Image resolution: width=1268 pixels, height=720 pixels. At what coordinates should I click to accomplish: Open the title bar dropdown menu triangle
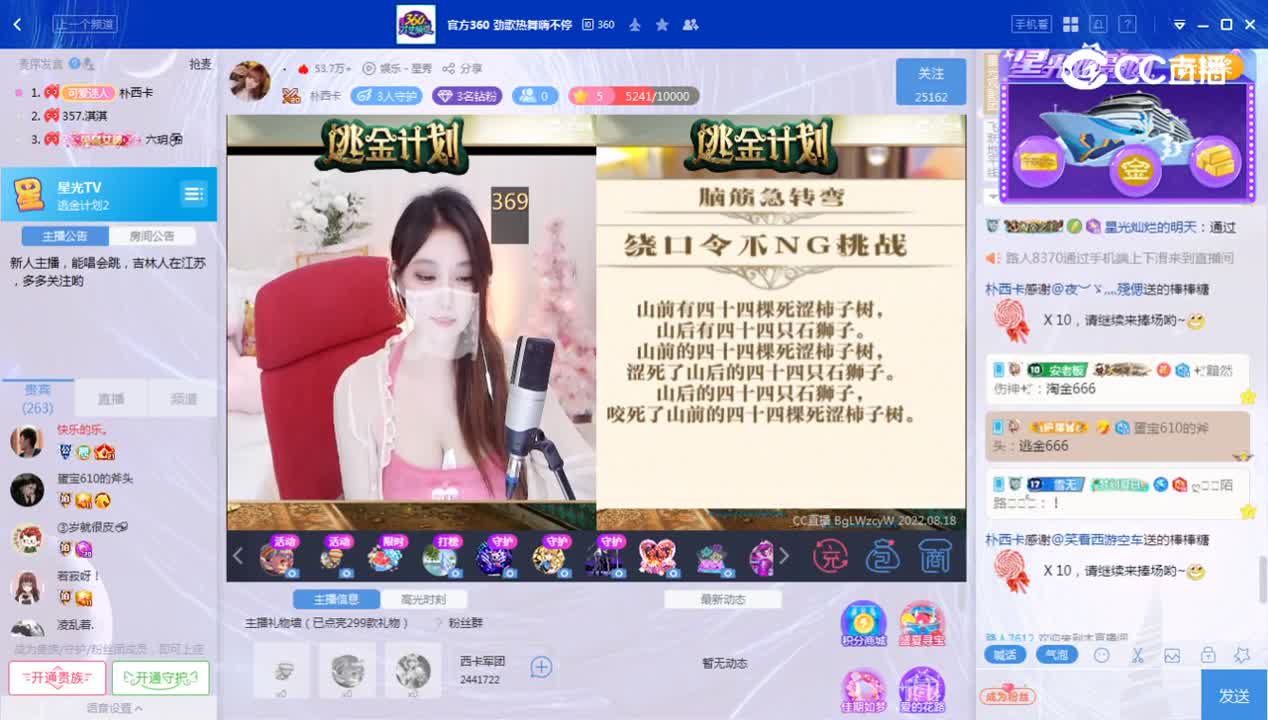(x=1179, y=25)
